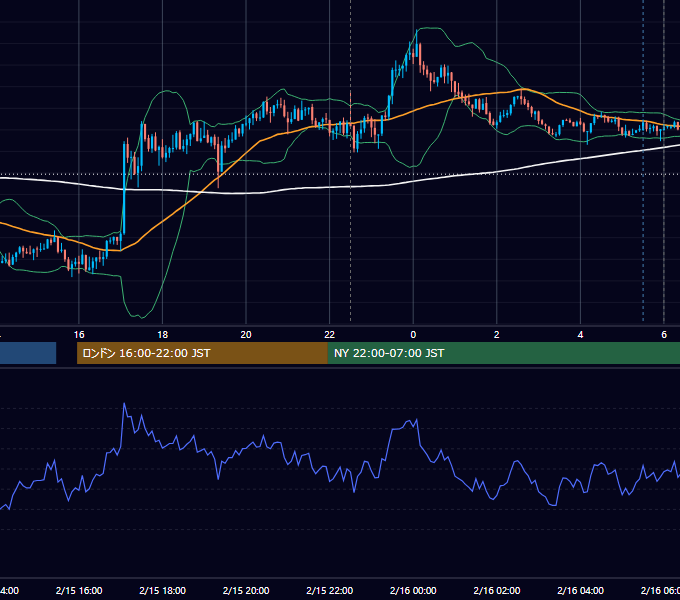Click the '2/16 04:00' date label
This screenshot has height=600, width=680.
click(580, 591)
